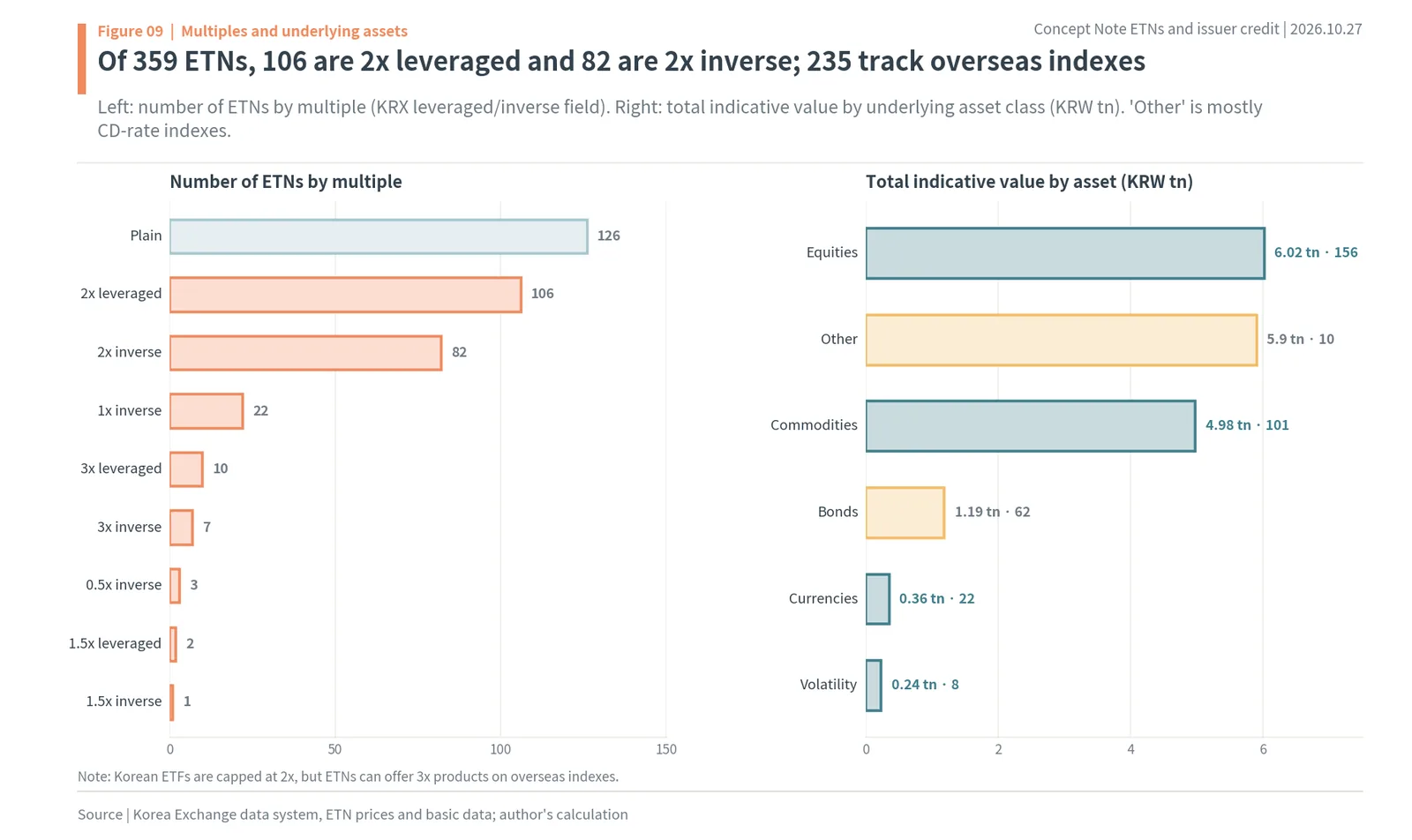Click the 'Volatility' axis label
The image size is (1412, 840).
(829, 685)
